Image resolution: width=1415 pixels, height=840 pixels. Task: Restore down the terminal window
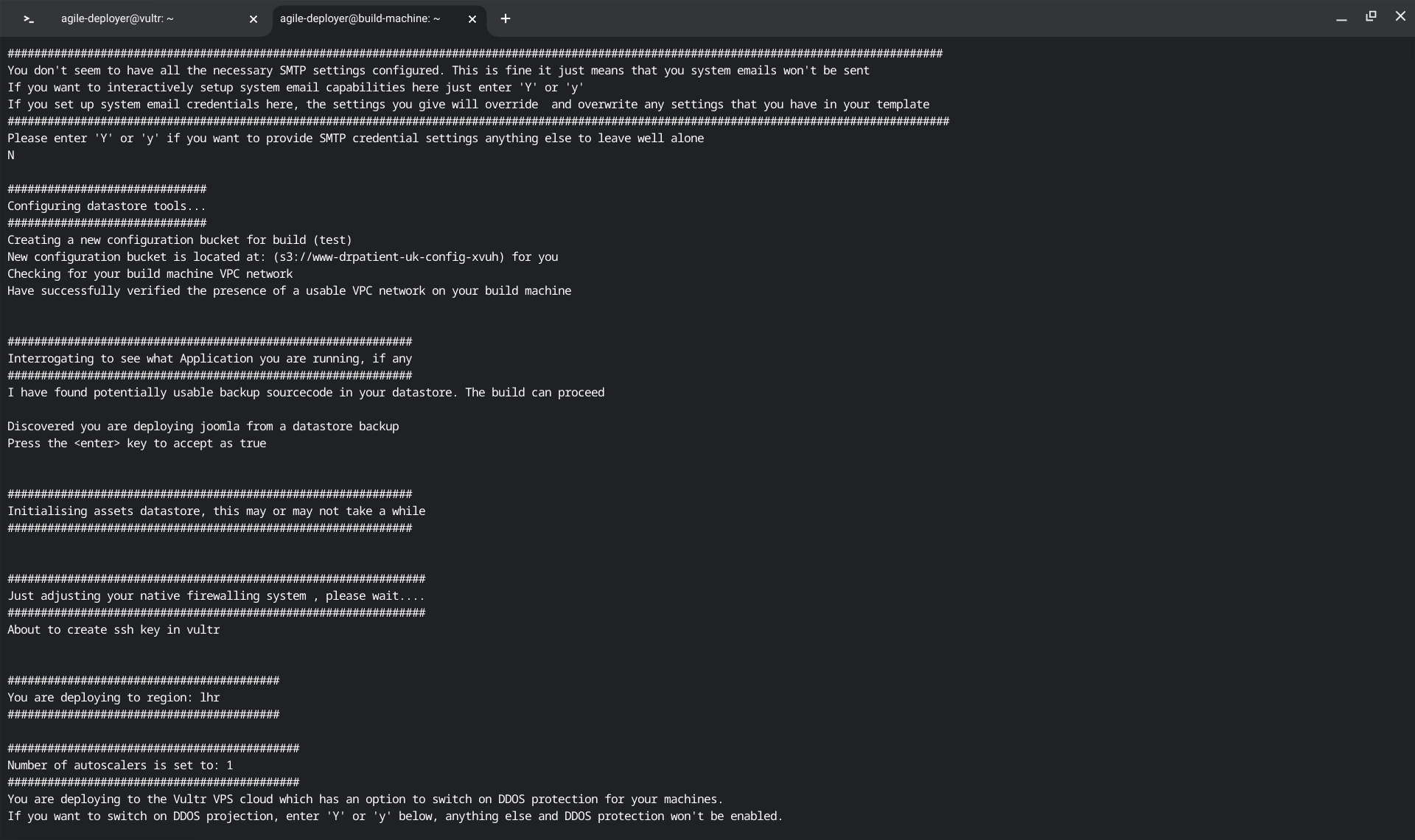tap(1371, 16)
